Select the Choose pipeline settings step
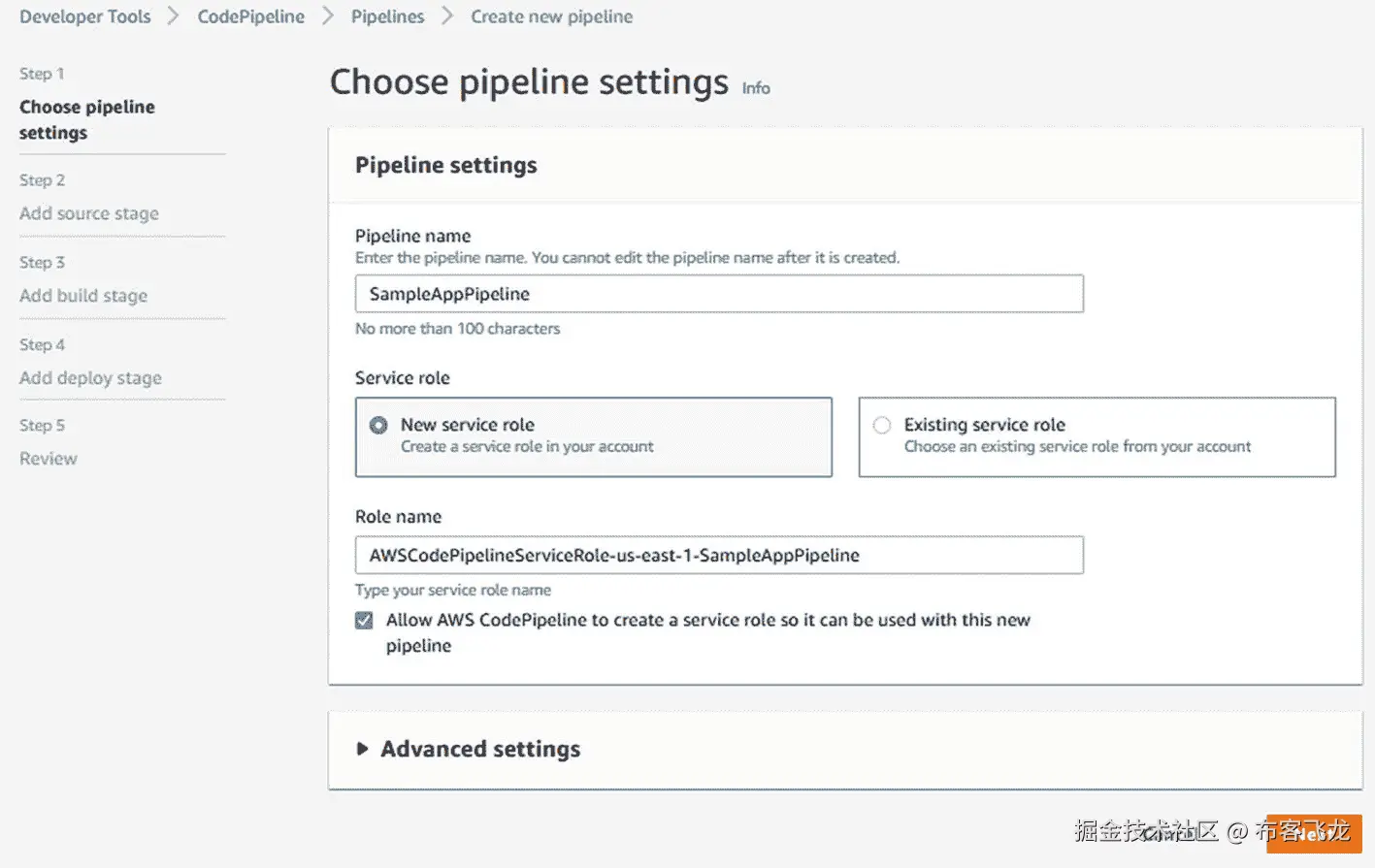The width and height of the screenshot is (1375, 868). click(86, 119)
